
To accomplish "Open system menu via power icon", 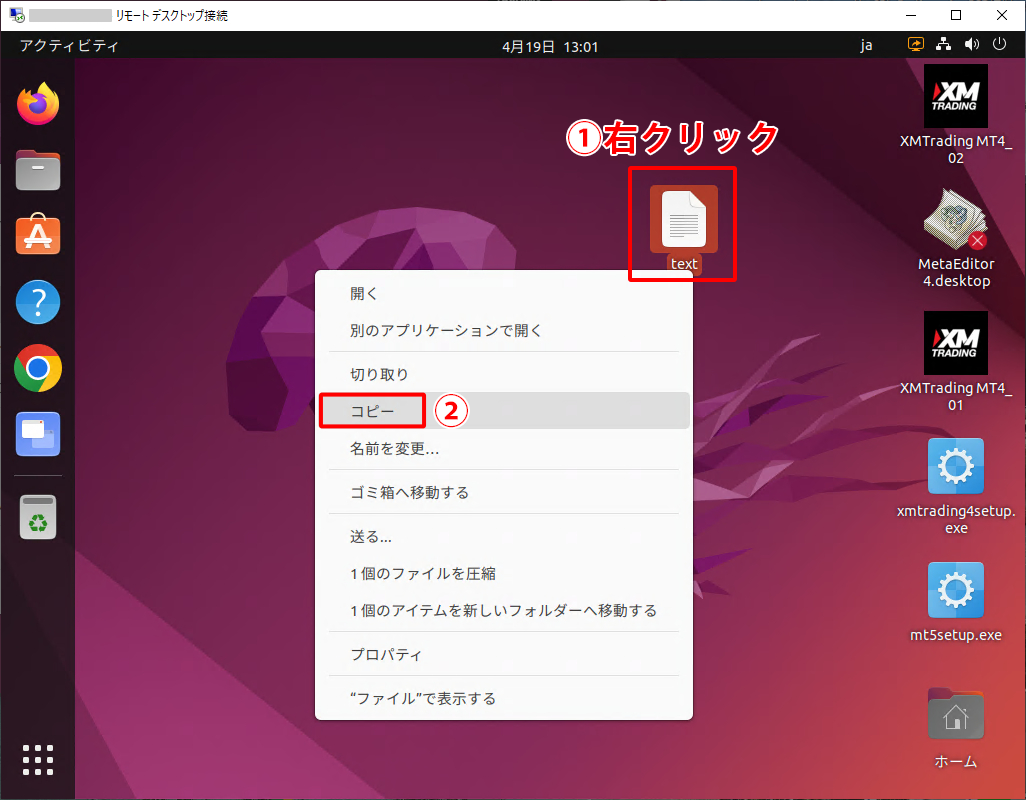I will [x=998, y=45].
